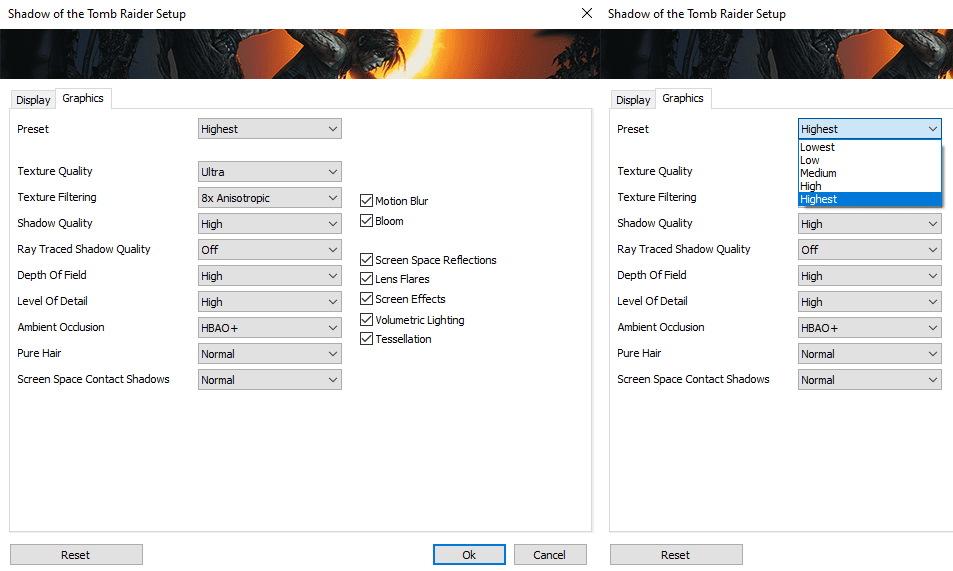
Task: Toggle the Bloom checkbox
Action: 366,220
